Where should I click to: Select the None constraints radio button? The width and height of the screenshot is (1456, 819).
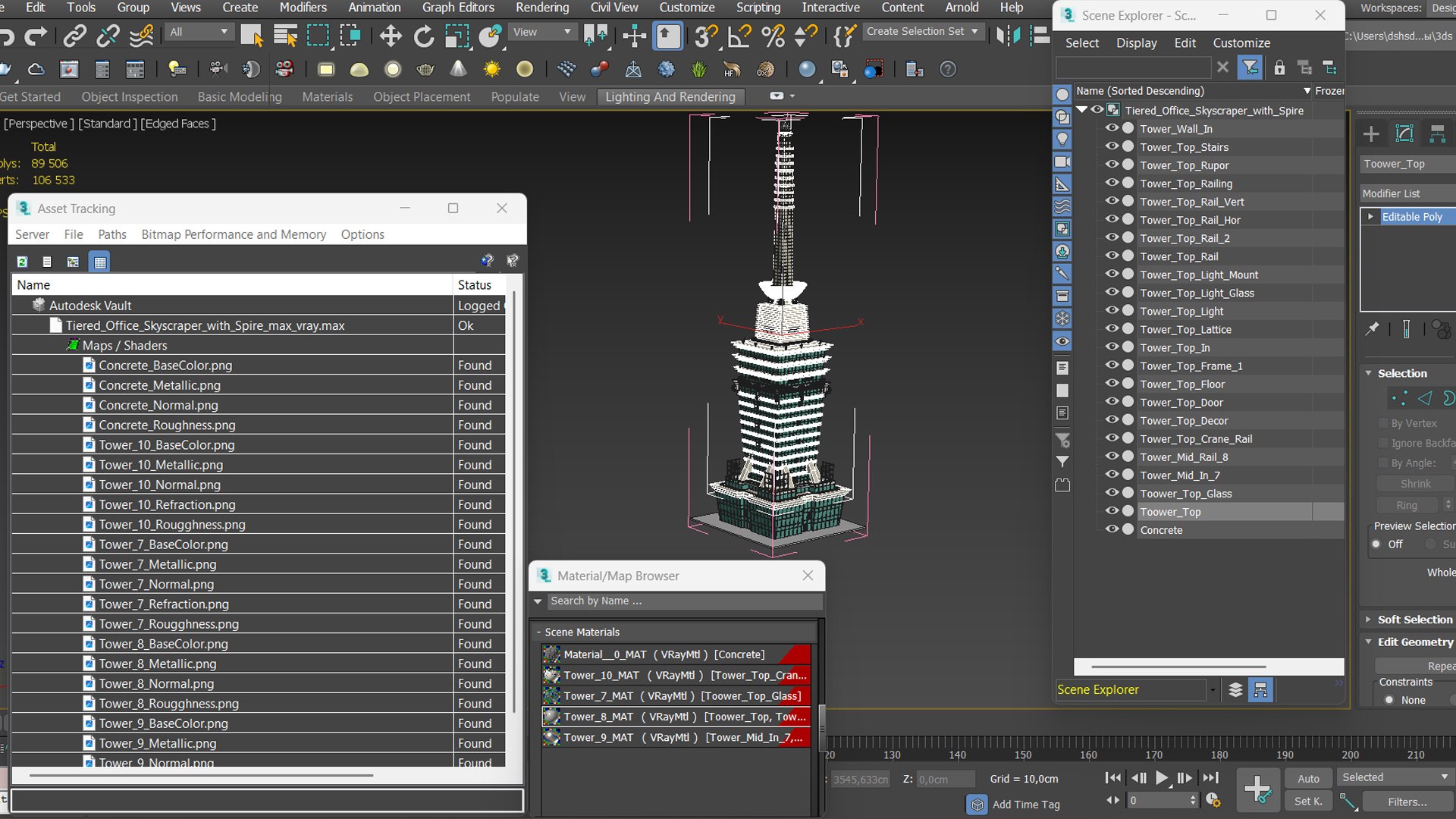coord(1389,700)
